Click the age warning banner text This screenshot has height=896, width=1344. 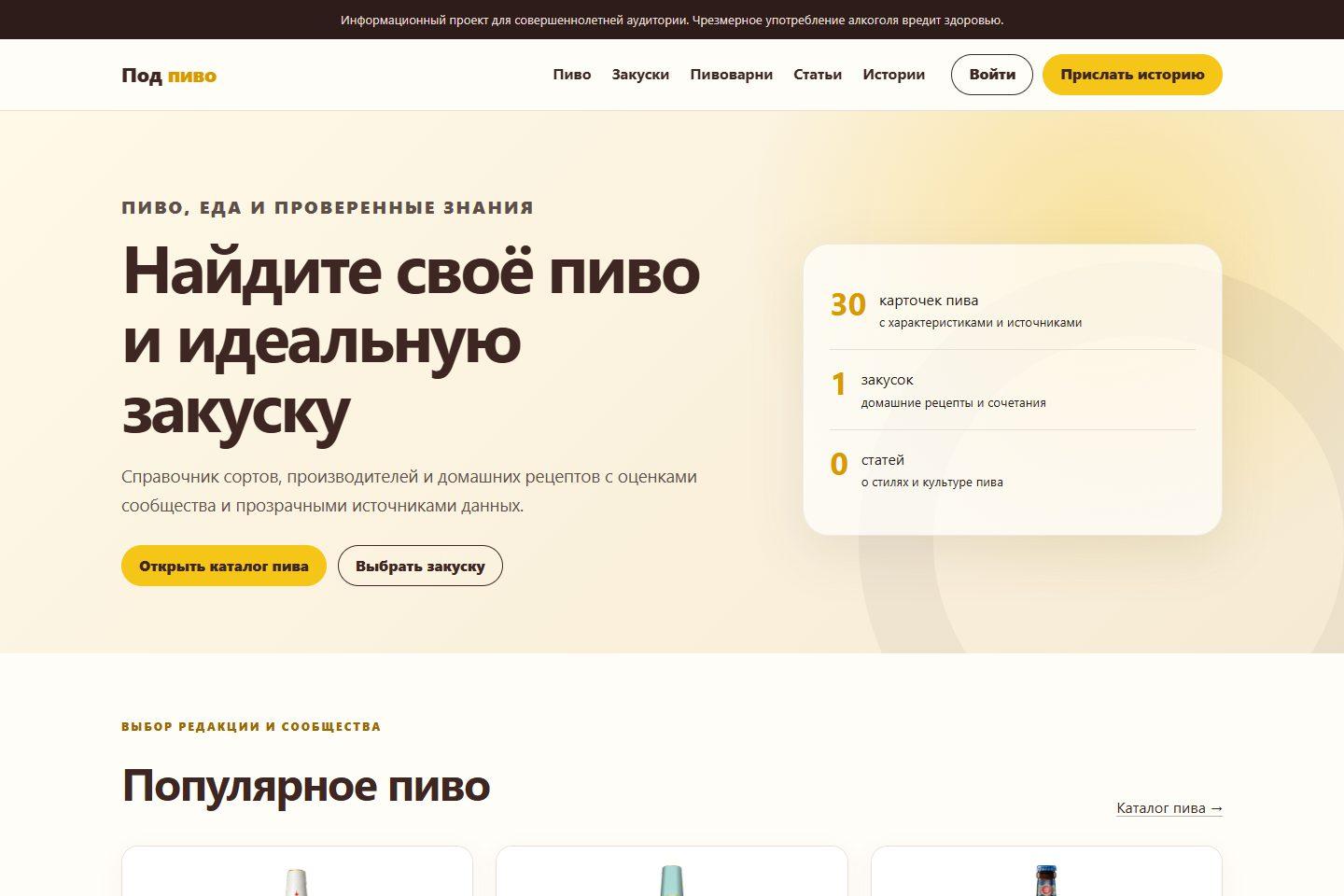pyautogui.click(x=672, y=20)
